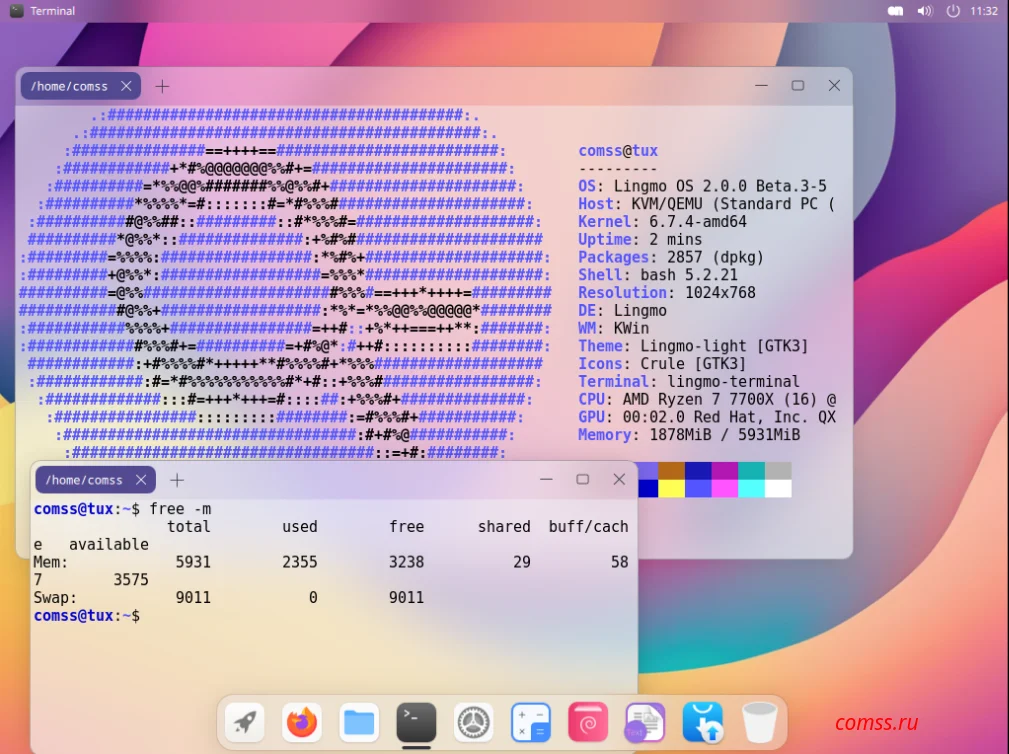This screenshot has width=1009, height=754.
Task: Click the volume icon in top panel
Action: (925, 11)
